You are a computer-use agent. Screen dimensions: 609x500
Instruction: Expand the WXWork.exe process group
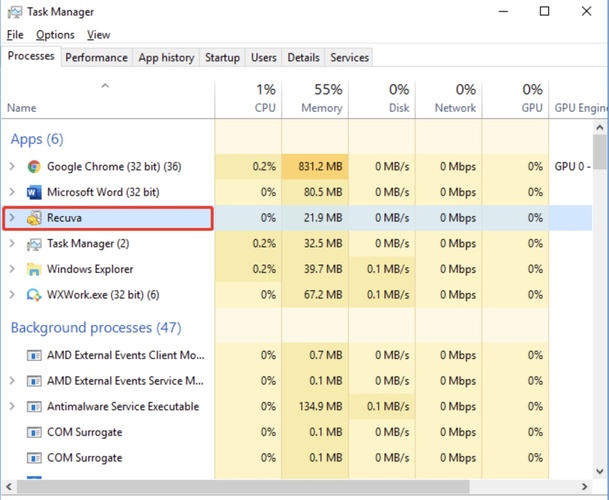pyautogui.click(x=12, y=294)
